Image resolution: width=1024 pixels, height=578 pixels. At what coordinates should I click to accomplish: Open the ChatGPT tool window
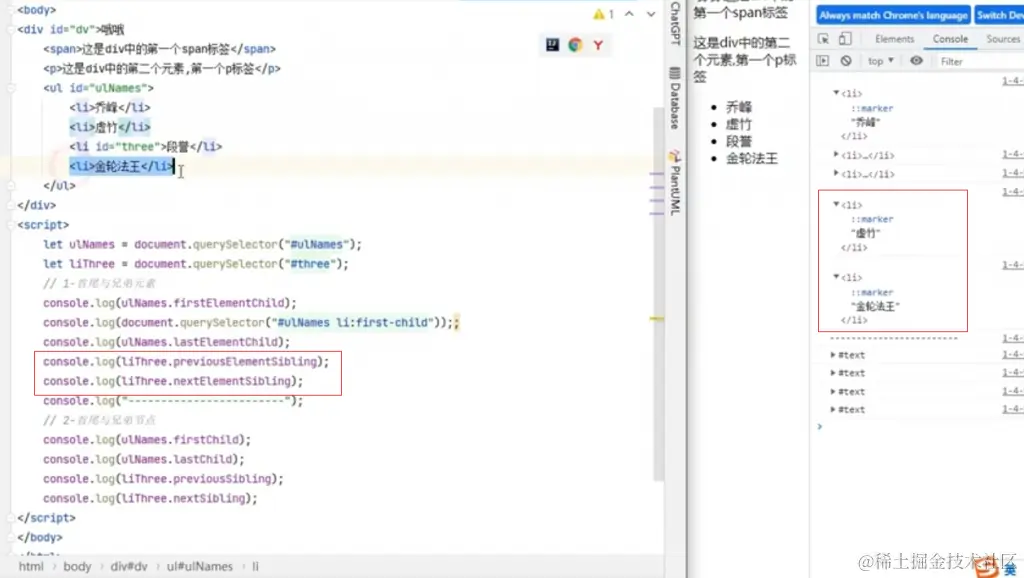675,23
